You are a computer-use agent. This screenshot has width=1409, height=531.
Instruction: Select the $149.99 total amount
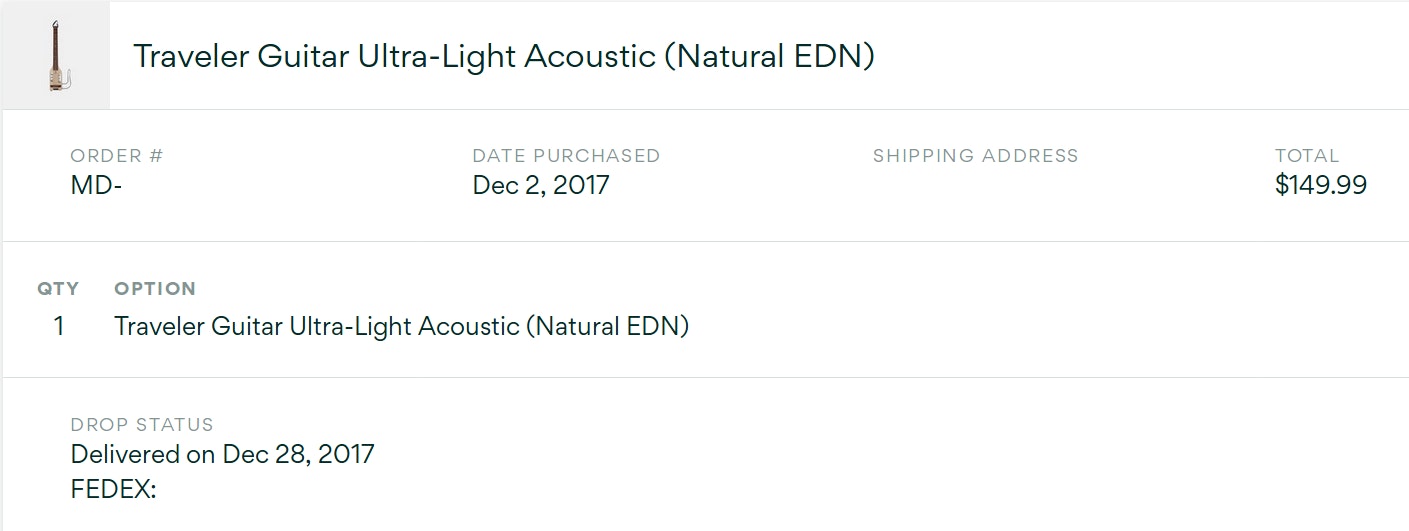point(1320,185)
